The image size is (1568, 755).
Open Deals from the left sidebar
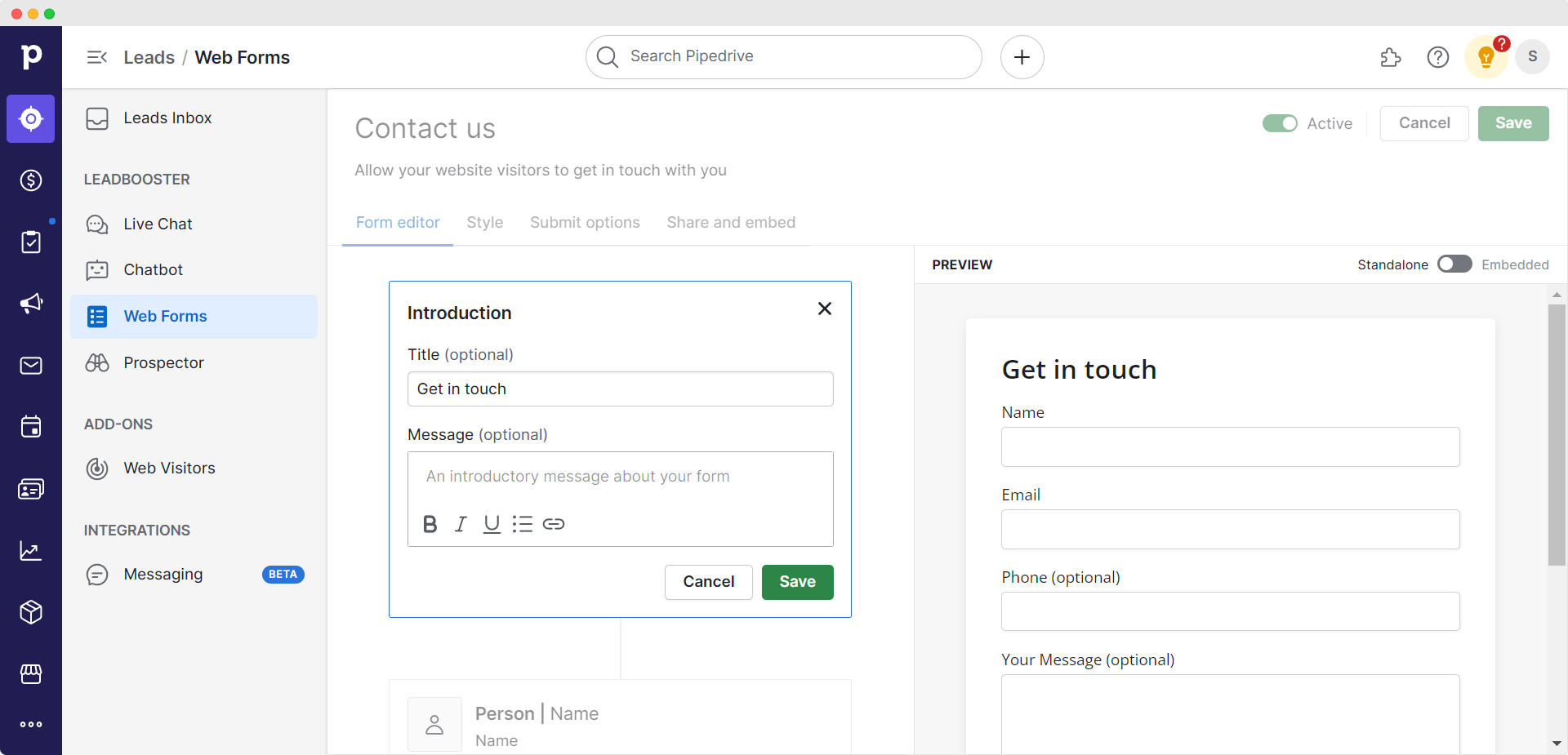click(30, 180)
